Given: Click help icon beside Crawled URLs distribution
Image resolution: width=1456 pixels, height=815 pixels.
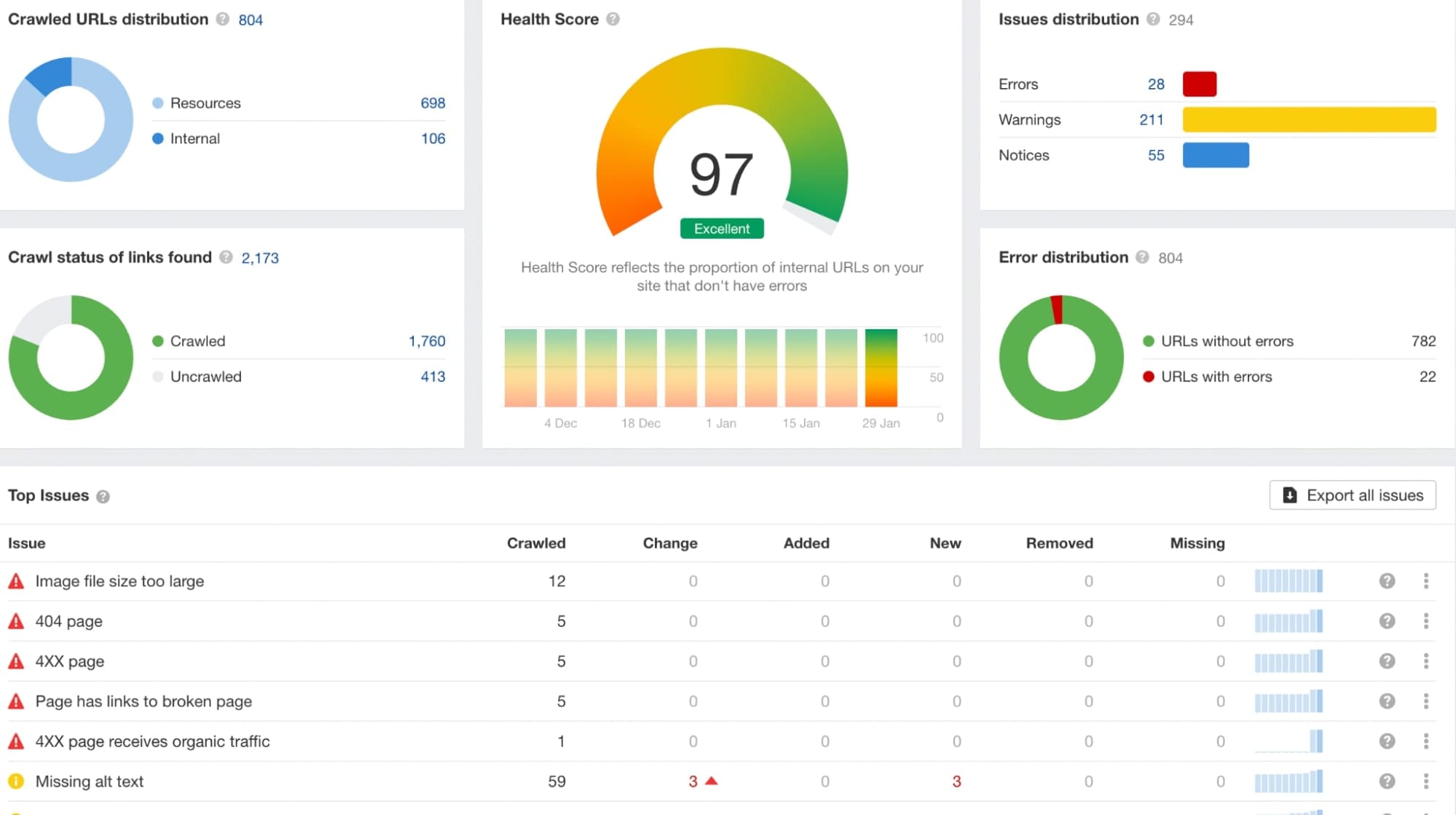Looking at the screenshot, I should point(223,20).
